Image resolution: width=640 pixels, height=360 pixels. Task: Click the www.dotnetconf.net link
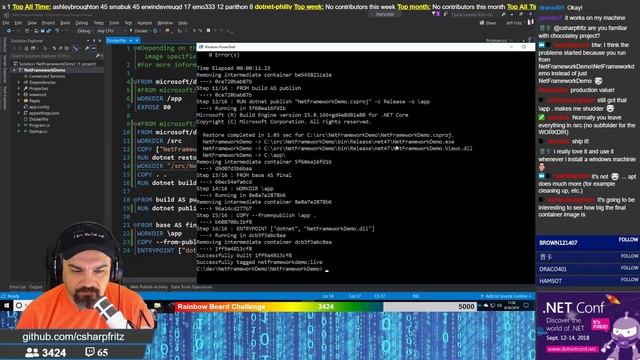click(571, 349)
